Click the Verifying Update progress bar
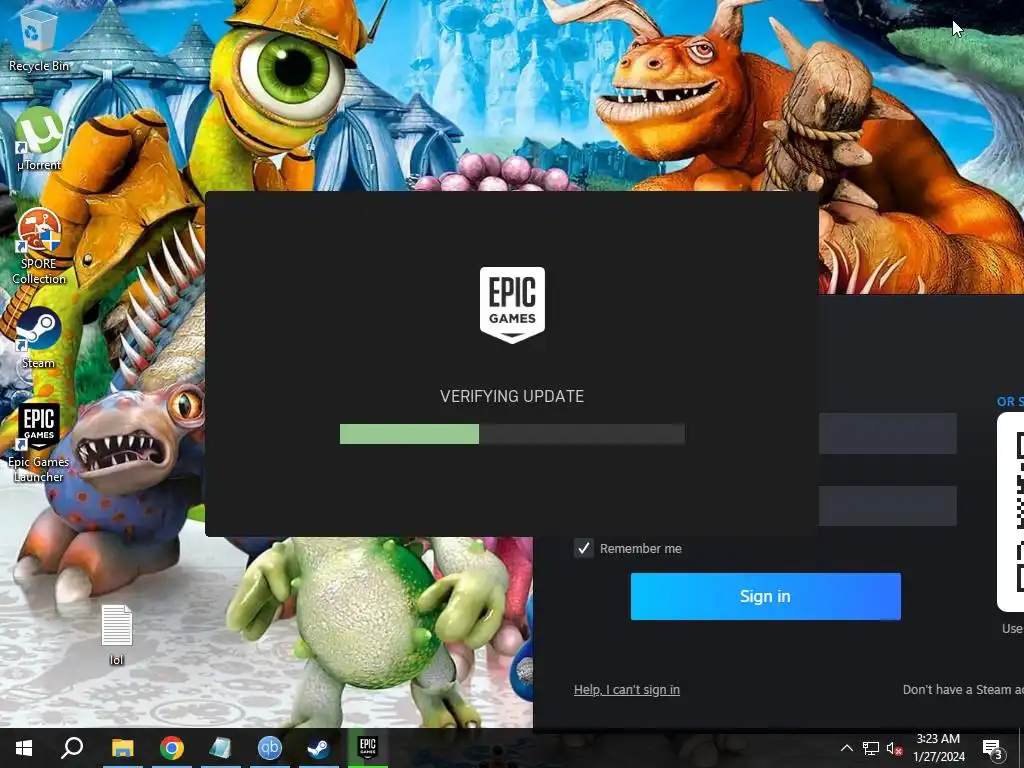Image resolution: width=1024 pixels, height=768 pixels. [512, 434]
